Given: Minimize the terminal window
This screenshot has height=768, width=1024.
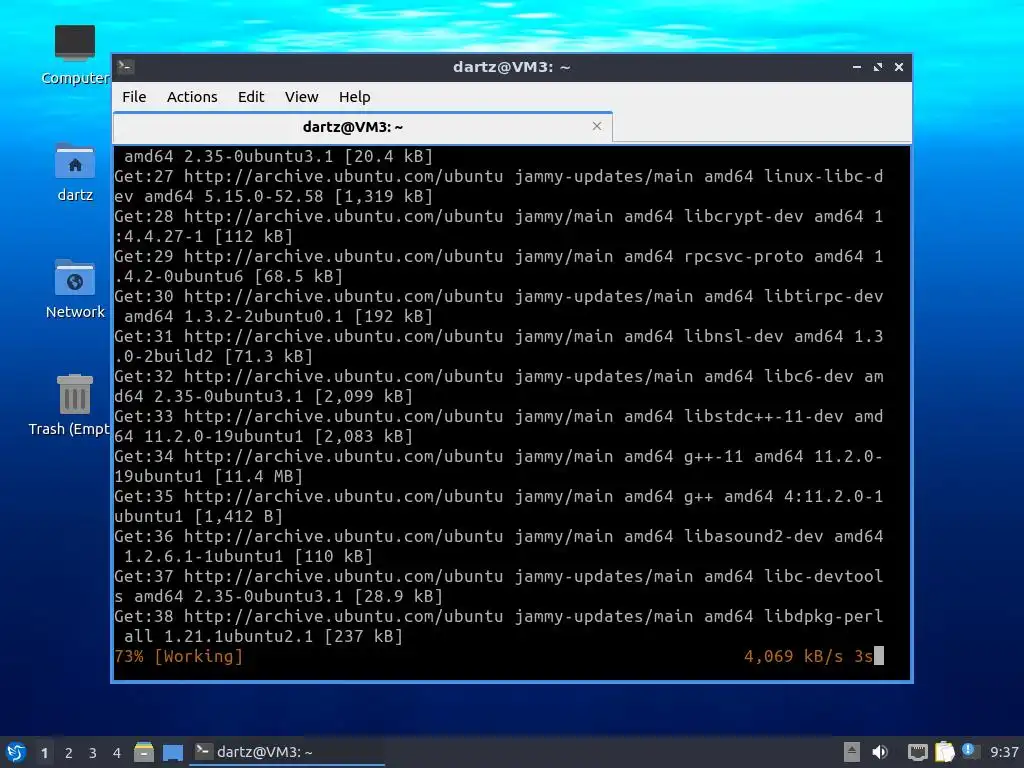Looking at the screenshot, I should pos(857,67).
